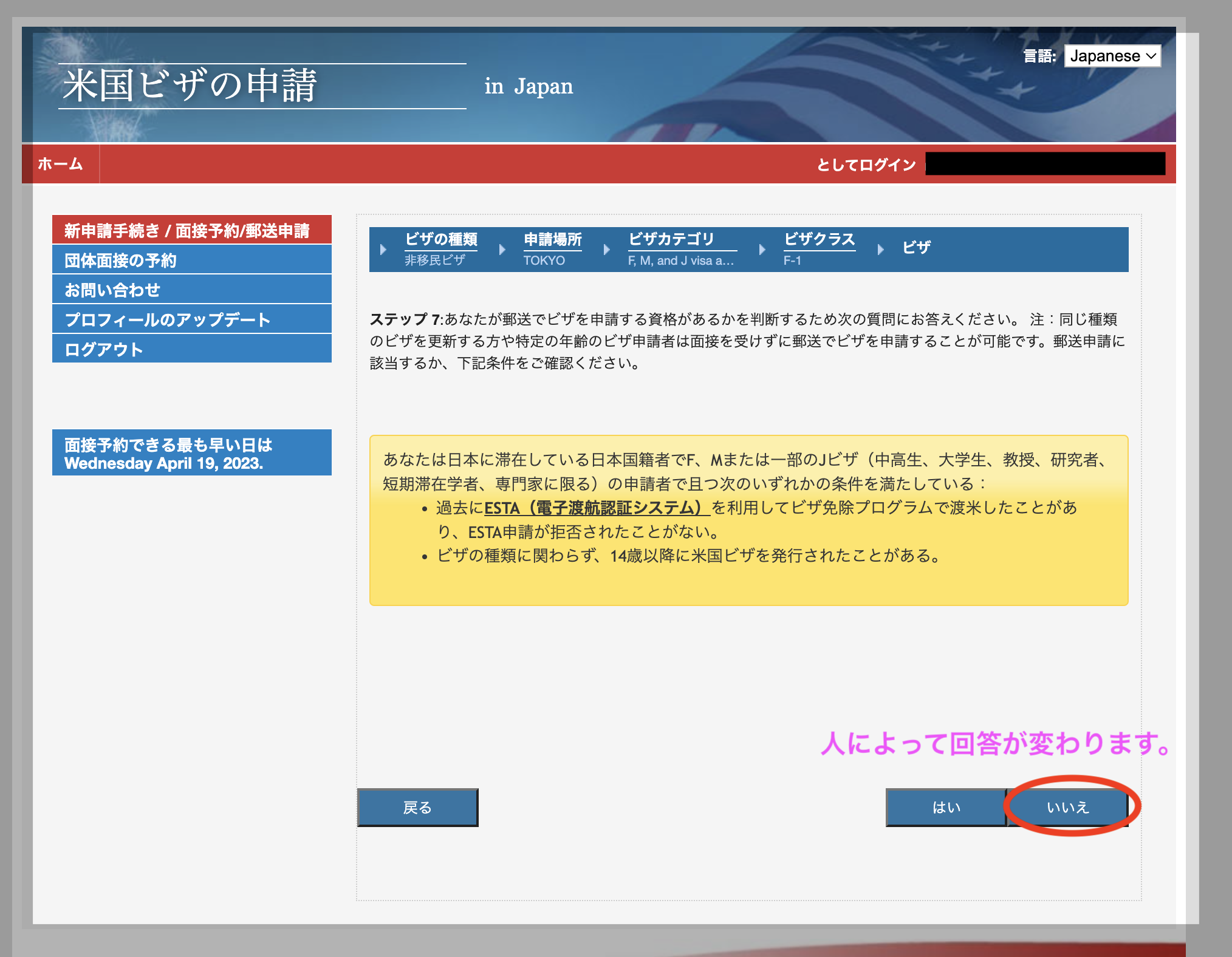Go back to the ビザカテゴリ breadcrumb step
Image resolution: width=1232 pixels, height=957 pixels.
671,239
